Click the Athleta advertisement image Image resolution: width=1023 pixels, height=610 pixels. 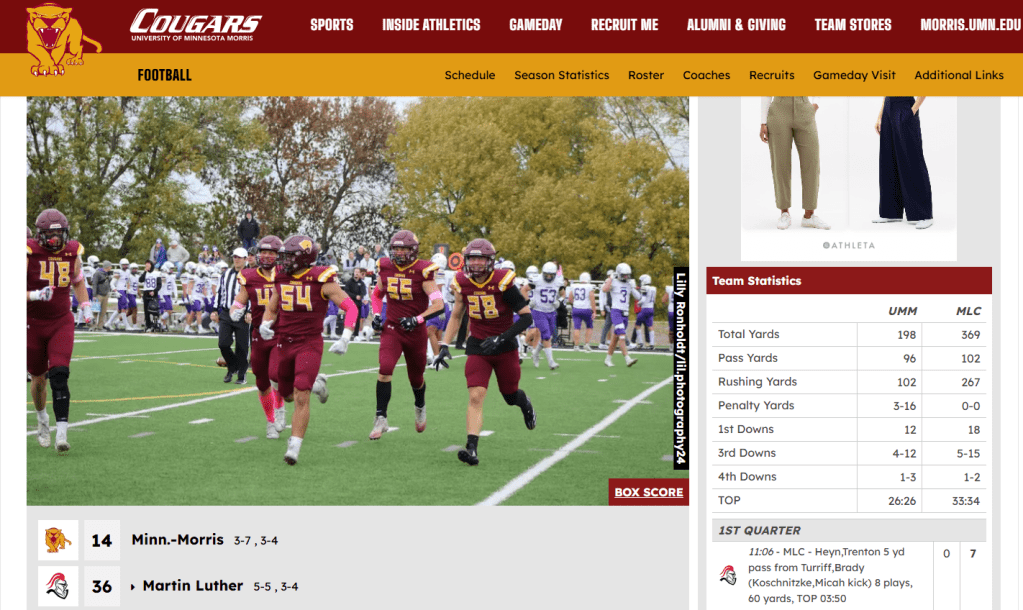point(849,179)
